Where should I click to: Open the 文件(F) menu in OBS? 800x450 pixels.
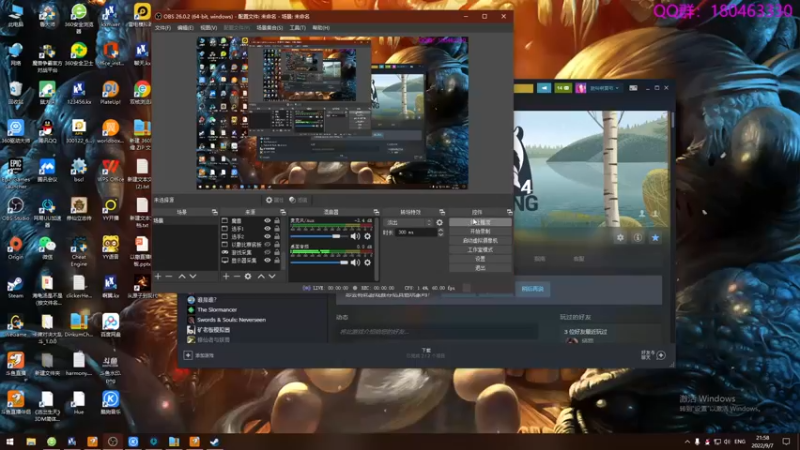tap(162, 28)
